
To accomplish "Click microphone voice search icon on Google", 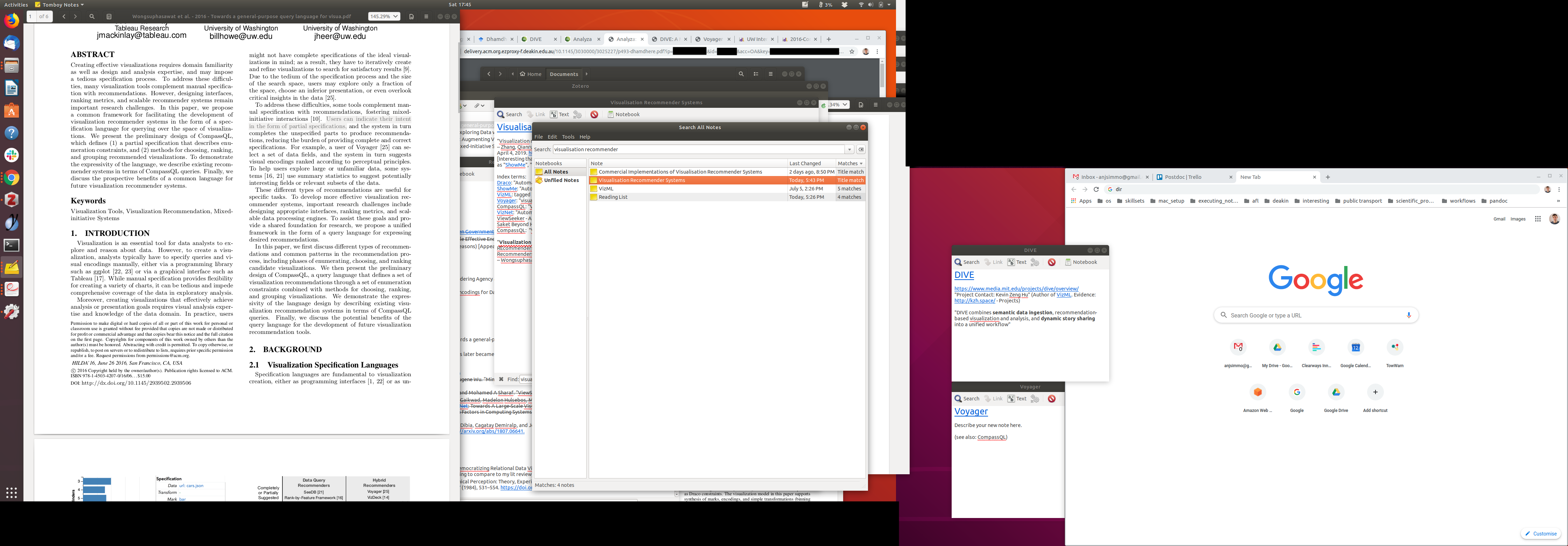I will (x=1408, y=315).
